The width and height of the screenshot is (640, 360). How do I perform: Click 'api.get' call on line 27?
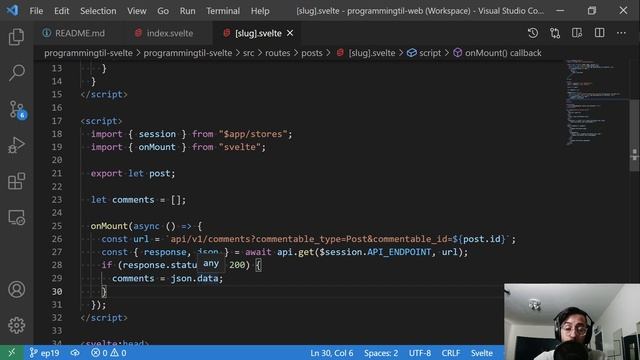coord(295,252)
